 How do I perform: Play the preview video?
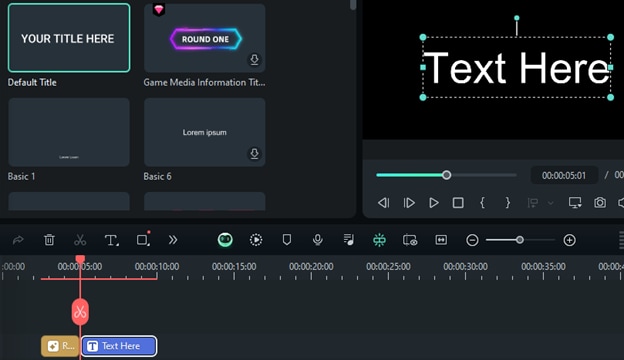pos(434,203)
